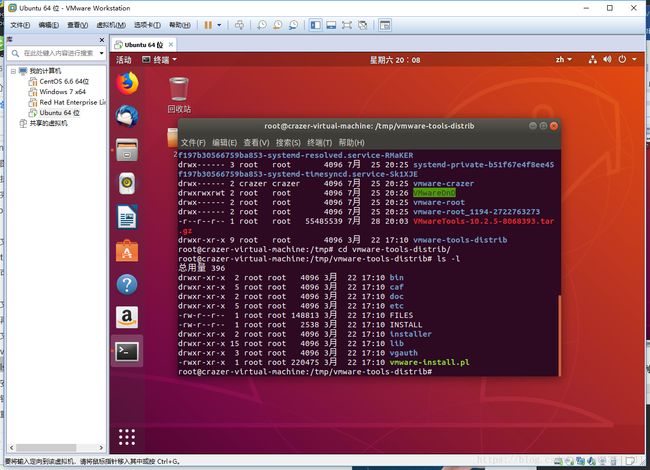Open Files manager from the dock

[x=127, y=150]
